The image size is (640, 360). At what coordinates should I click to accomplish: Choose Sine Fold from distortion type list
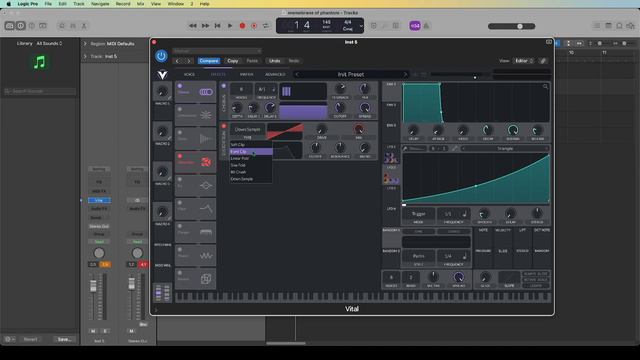tap(251, 165)
